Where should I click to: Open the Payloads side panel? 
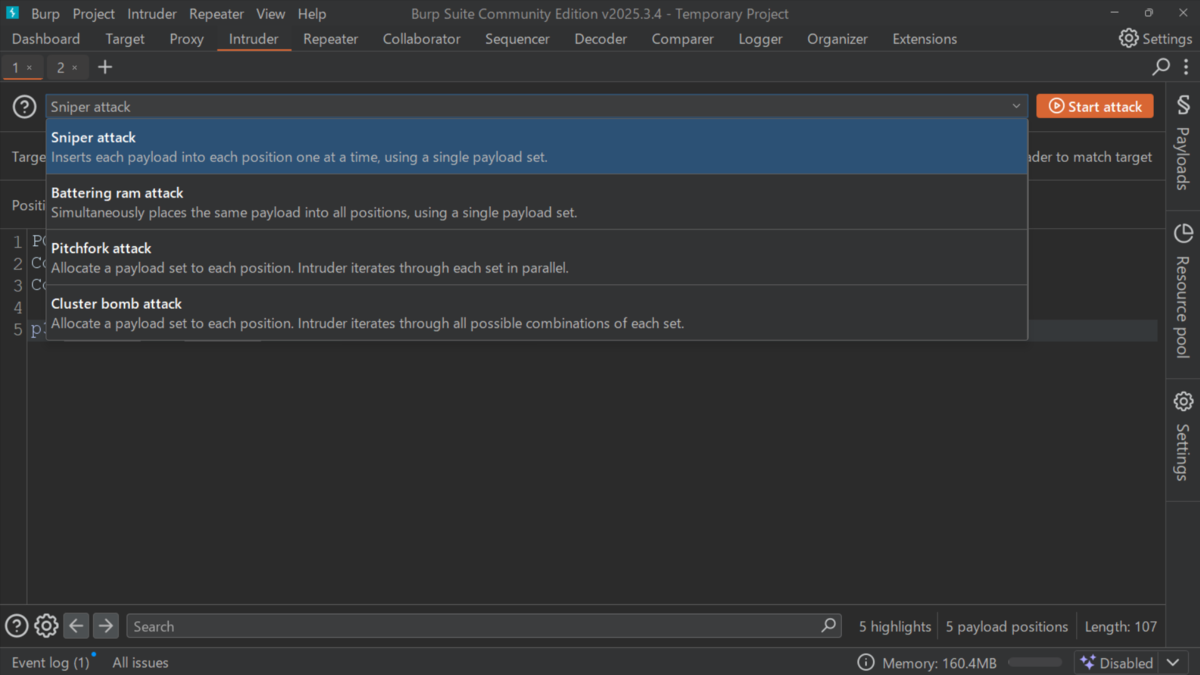tap(1183, 142)
